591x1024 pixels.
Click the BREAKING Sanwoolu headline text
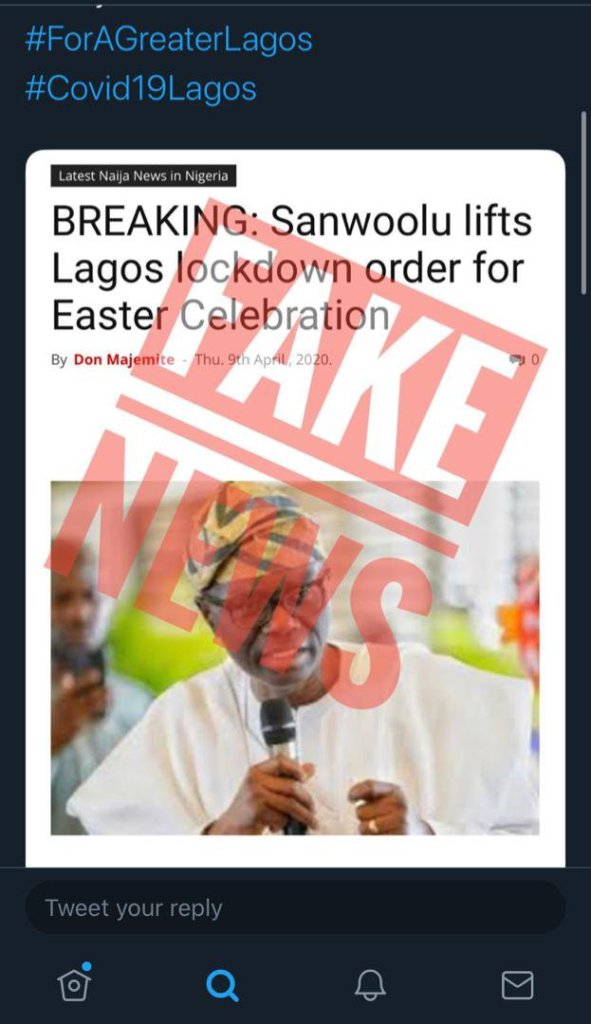click(x=292, y=268)
